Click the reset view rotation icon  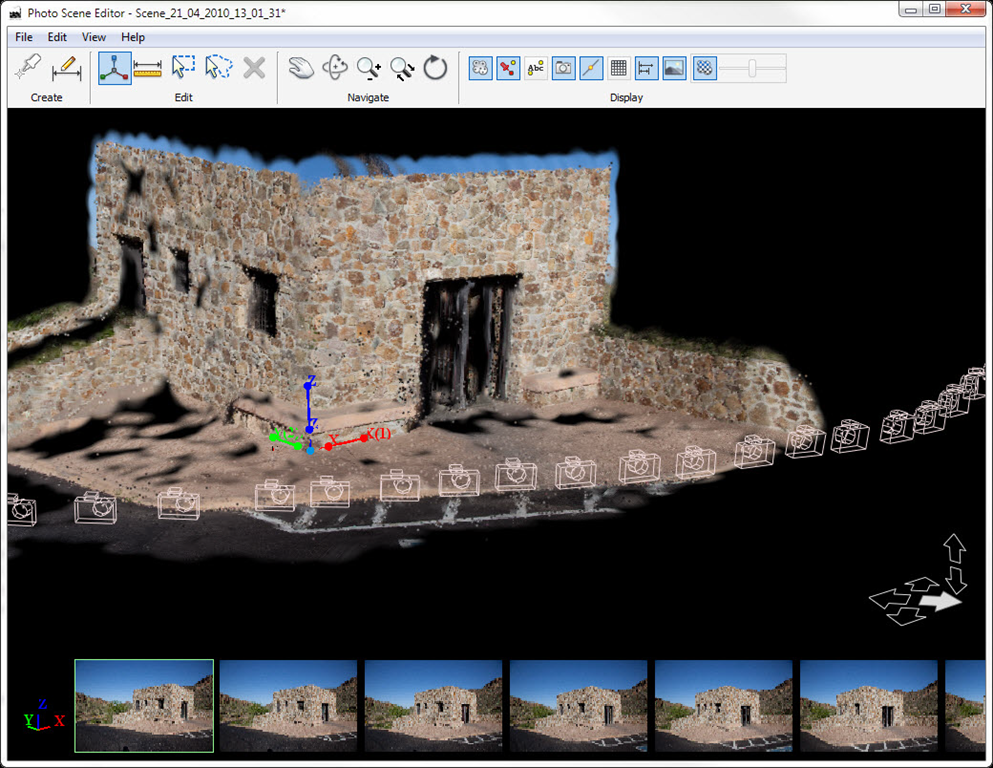coord(433,67)
